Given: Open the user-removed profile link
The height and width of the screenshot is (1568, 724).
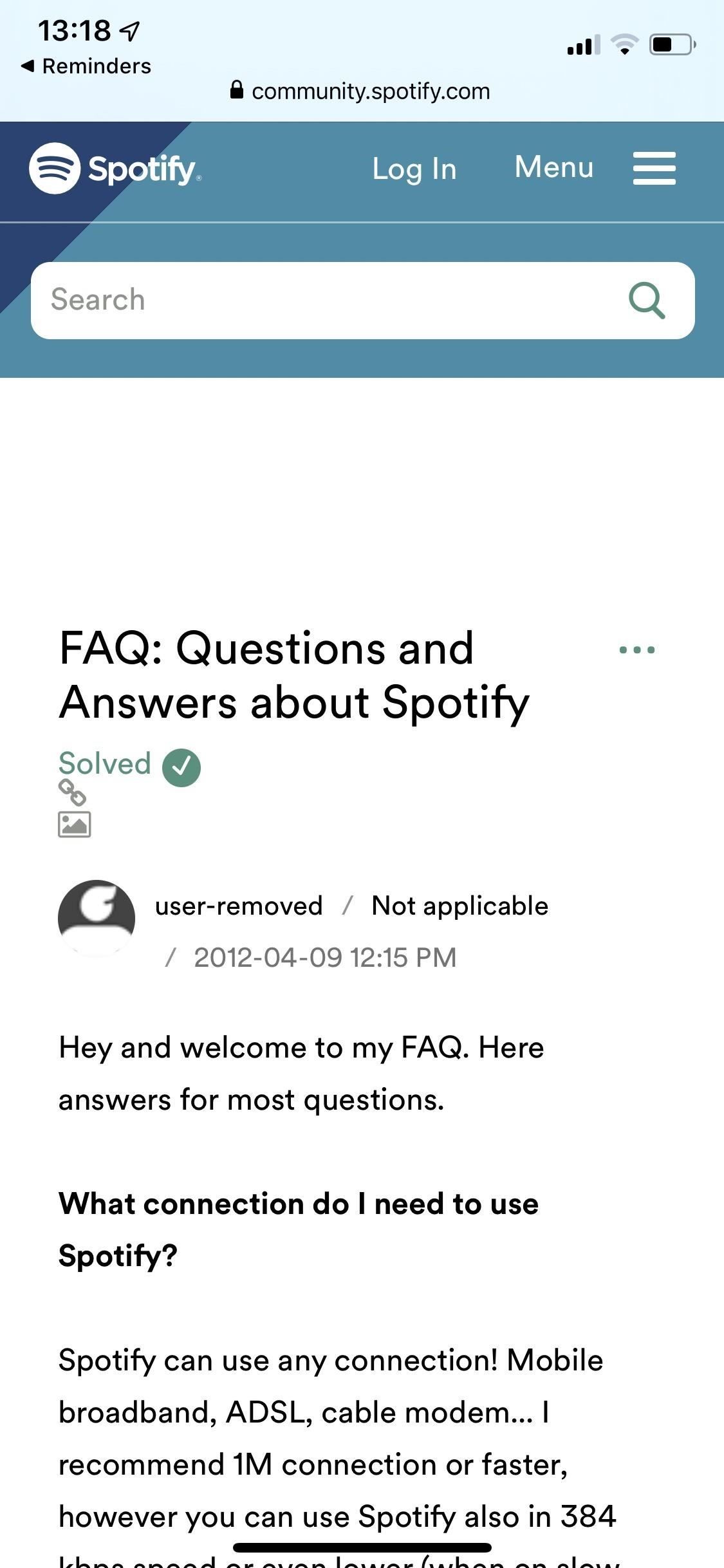Looking at the screenshot, I should [x=239, y=906].
